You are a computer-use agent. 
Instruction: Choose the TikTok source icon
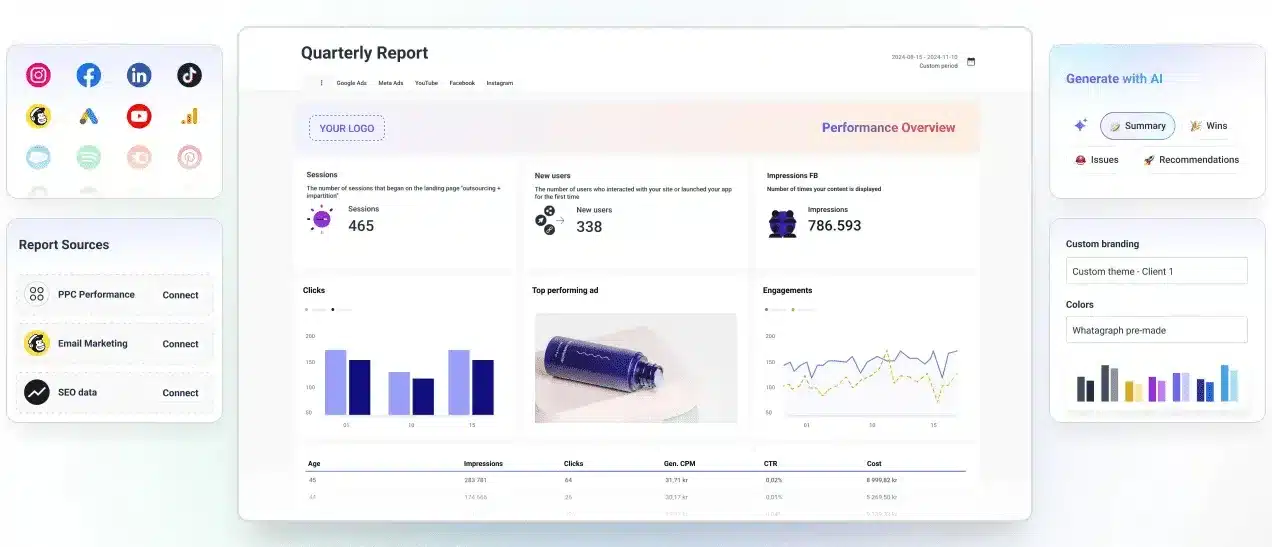(189, 75)
